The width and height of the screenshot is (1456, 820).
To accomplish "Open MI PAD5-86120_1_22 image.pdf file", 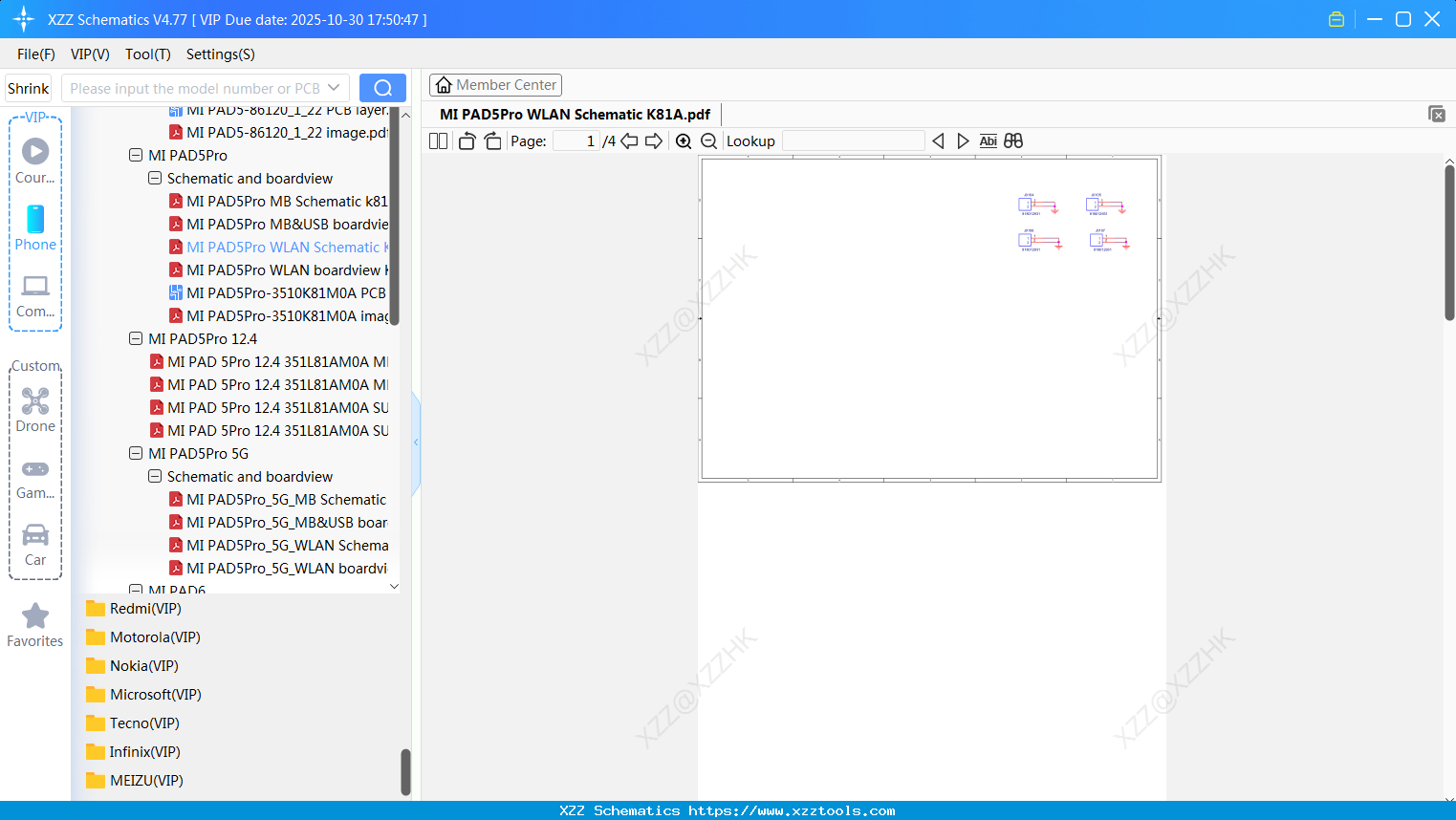I will (x=278, y=132).
